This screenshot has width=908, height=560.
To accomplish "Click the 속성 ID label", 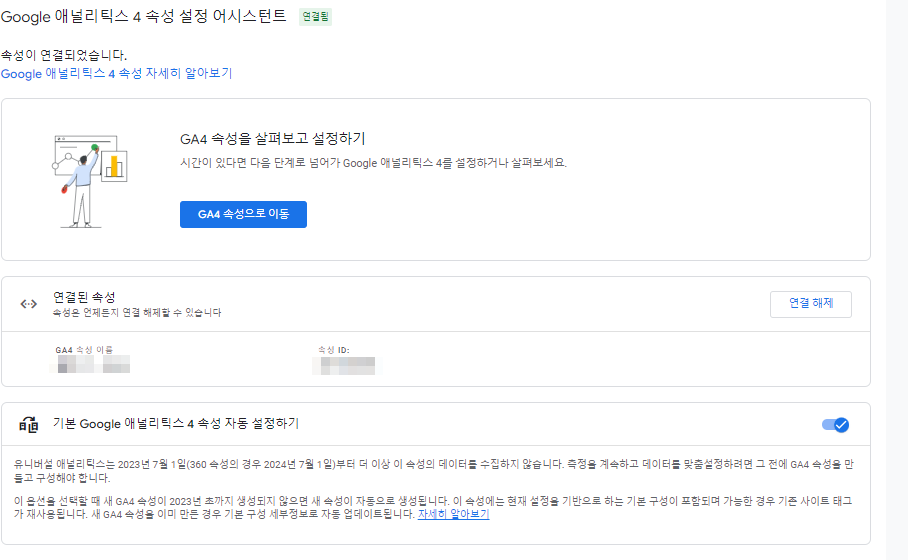I will (334, 350).
